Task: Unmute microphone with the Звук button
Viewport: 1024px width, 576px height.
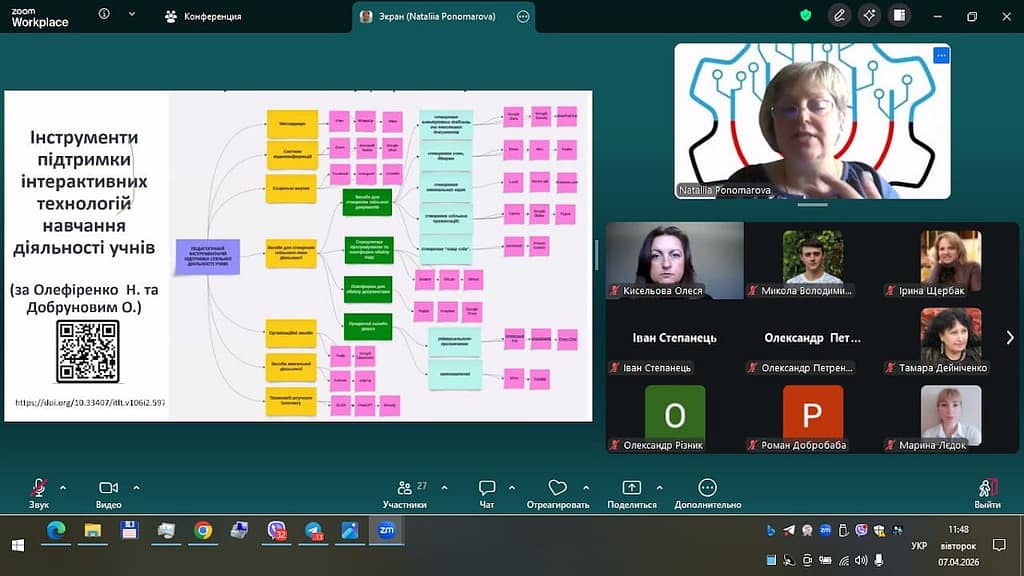Action: [39, 489]
